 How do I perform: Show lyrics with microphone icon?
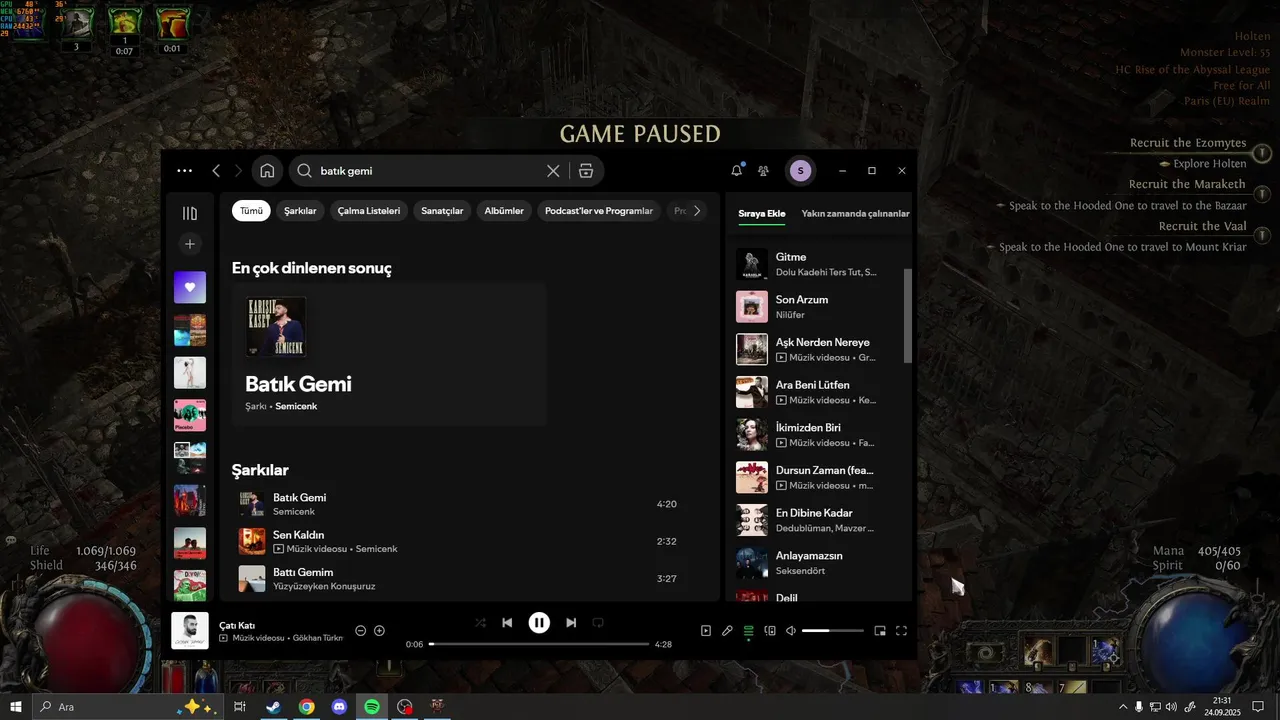point(727,631)
